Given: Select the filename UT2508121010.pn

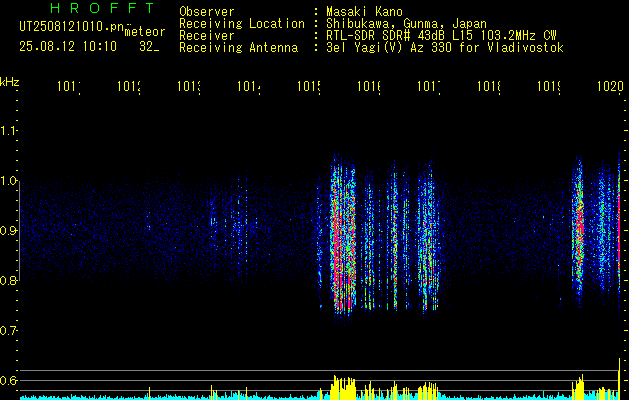Looking at the screenshot, I should 72,26.
